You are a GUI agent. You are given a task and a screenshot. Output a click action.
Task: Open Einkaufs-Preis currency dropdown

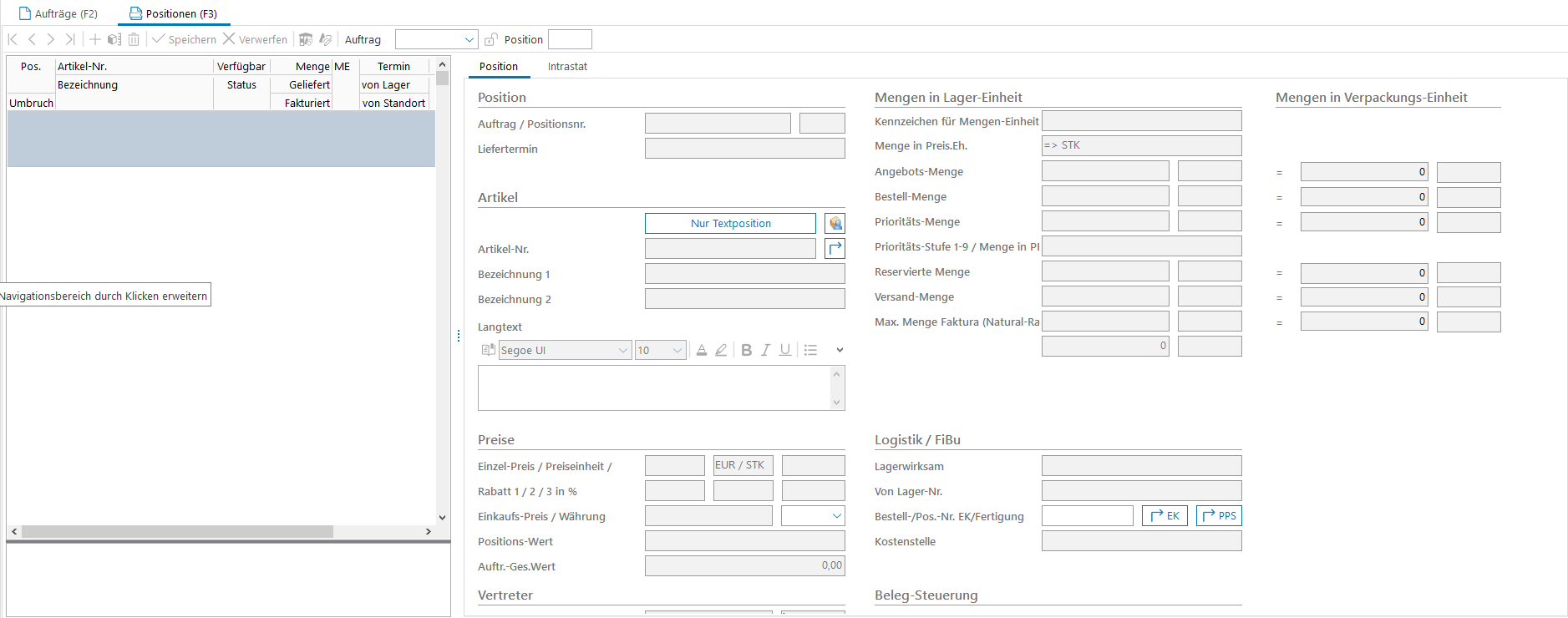point(836,516)
